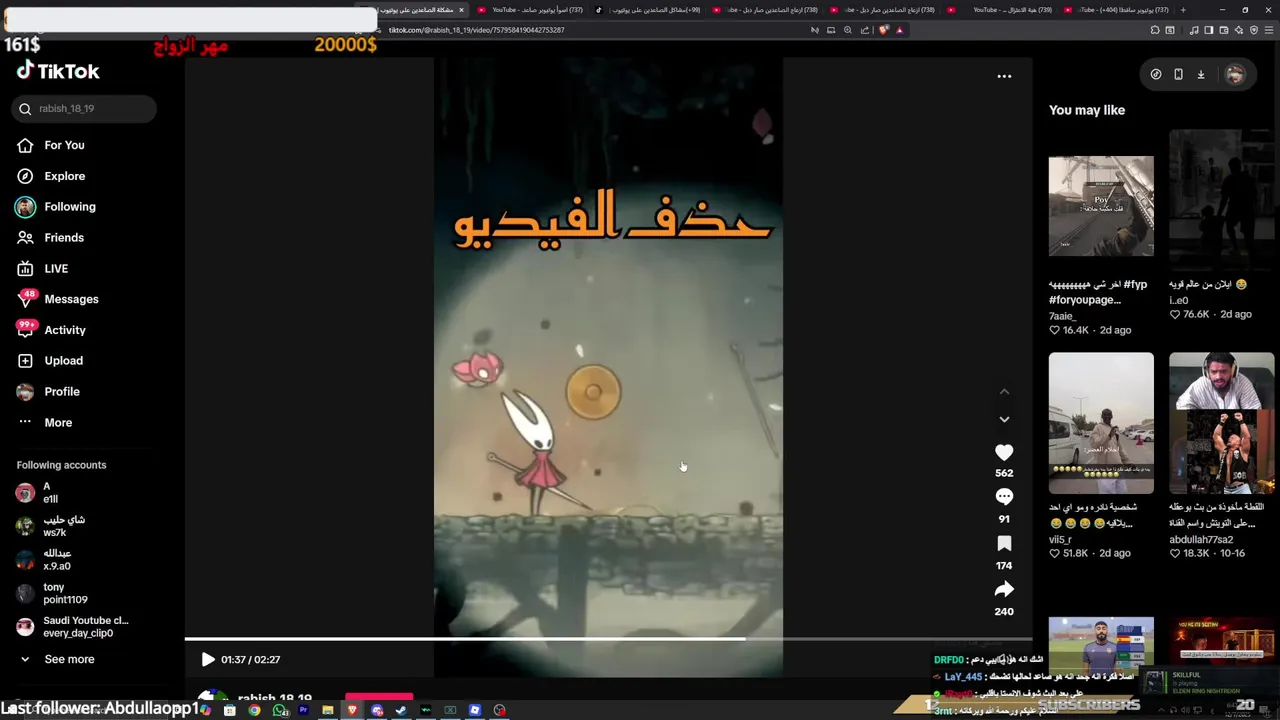
Task: Click the download app icon in header
Action: pyautogui.click(x=1201, y=74)
